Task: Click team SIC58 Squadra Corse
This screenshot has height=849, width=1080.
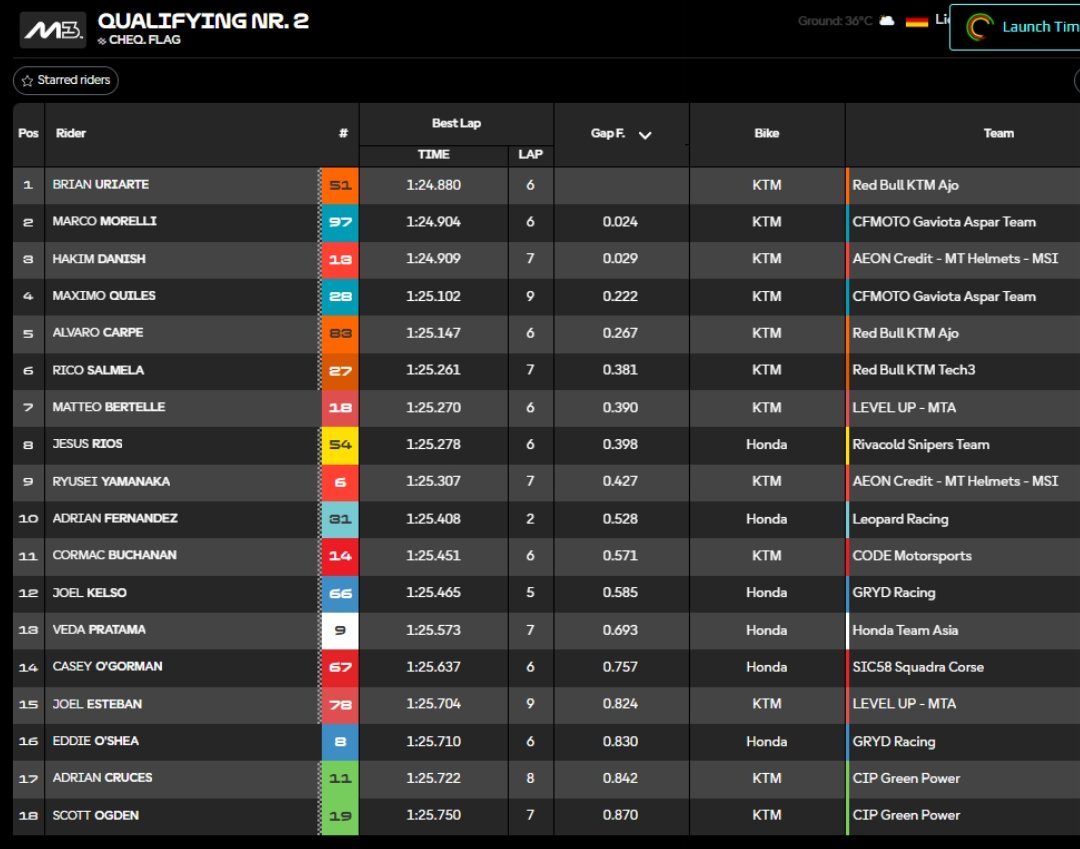Action: coord(918,667)
